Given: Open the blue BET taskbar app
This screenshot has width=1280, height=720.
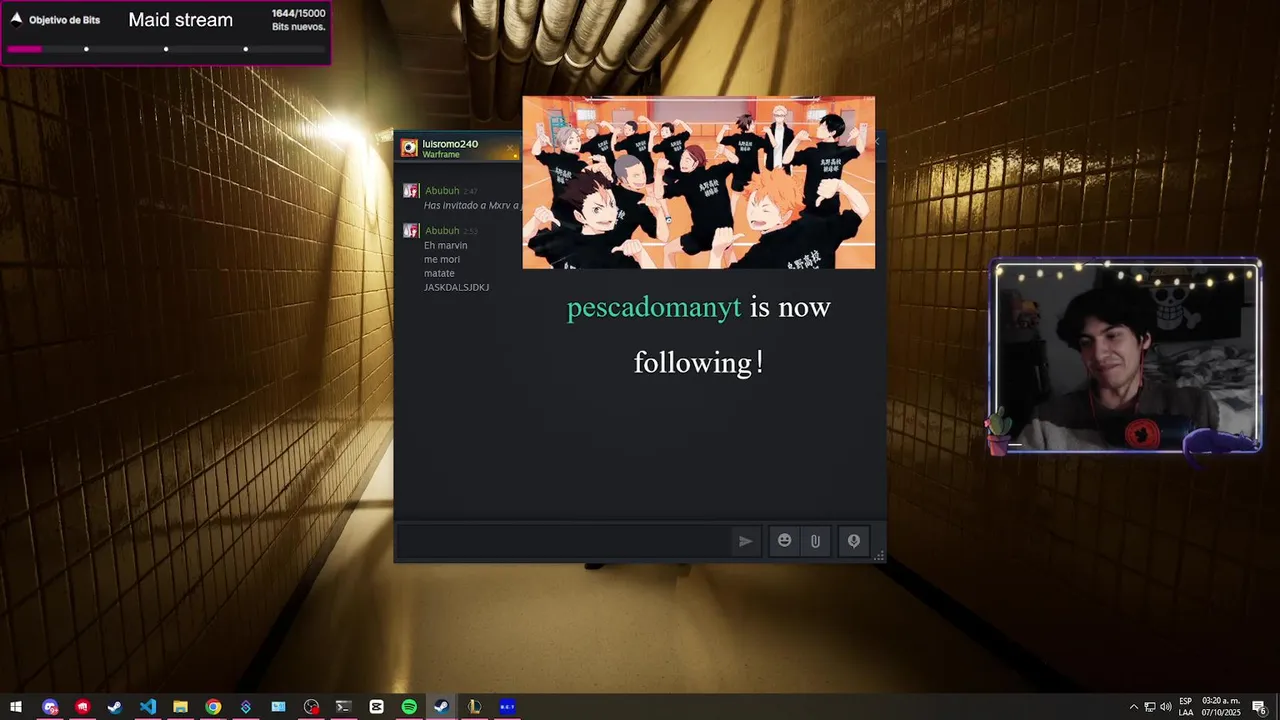Looking at the screenshot, I should (507, 707).
